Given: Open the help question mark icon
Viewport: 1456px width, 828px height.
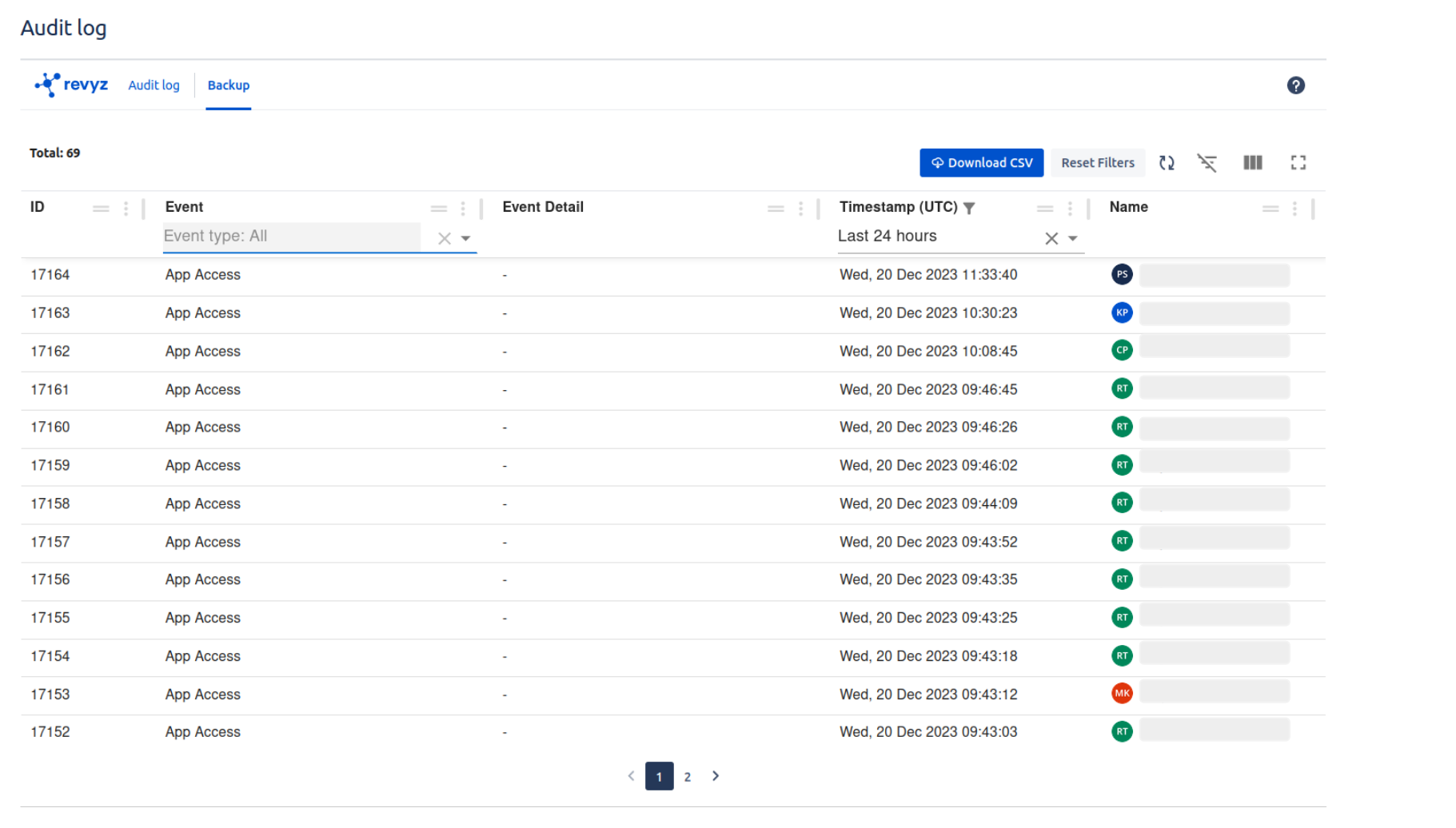Looking at the screenshot, I should [1295, 86].
